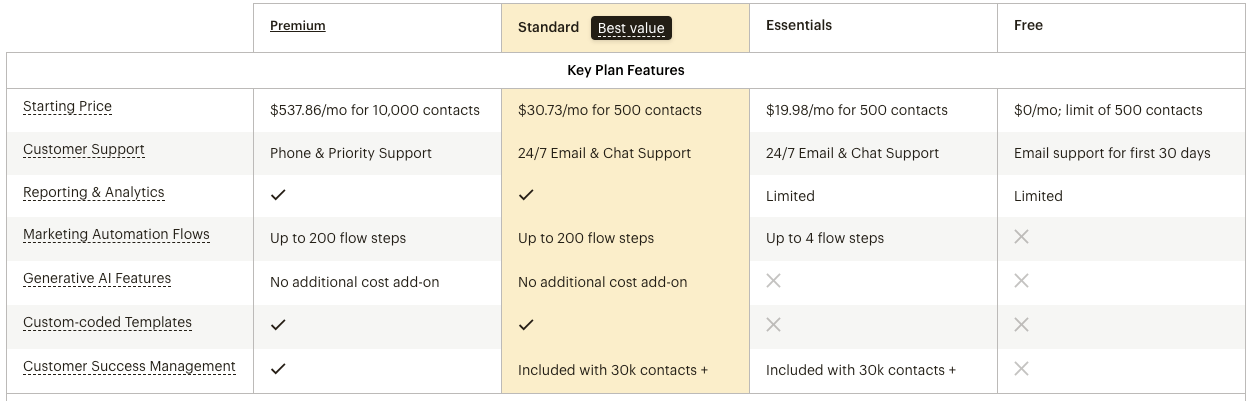Click Reporting & Analytics feature label
The height and width of the screenshot is (401, 1250).
point(93,193)
